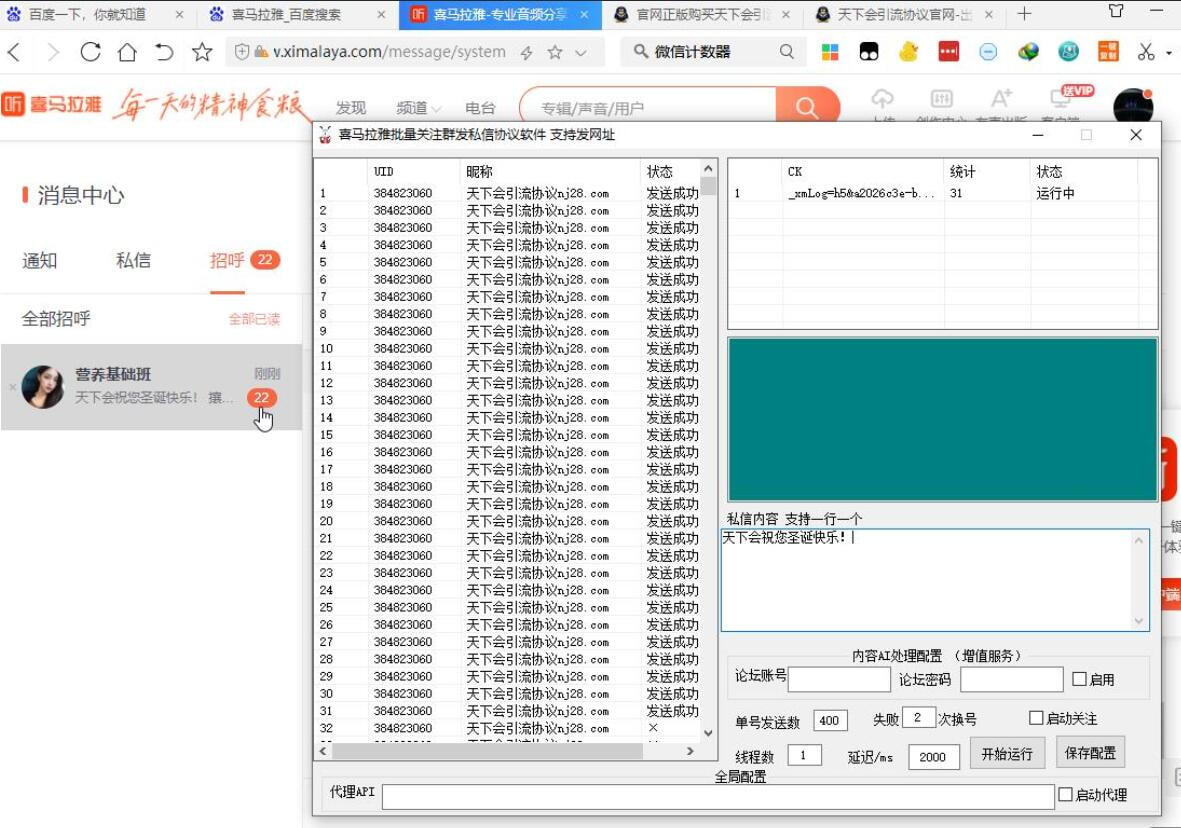Click the search magnifier in browser search box
The image size is (1181, 828).
tap(786, 51)
